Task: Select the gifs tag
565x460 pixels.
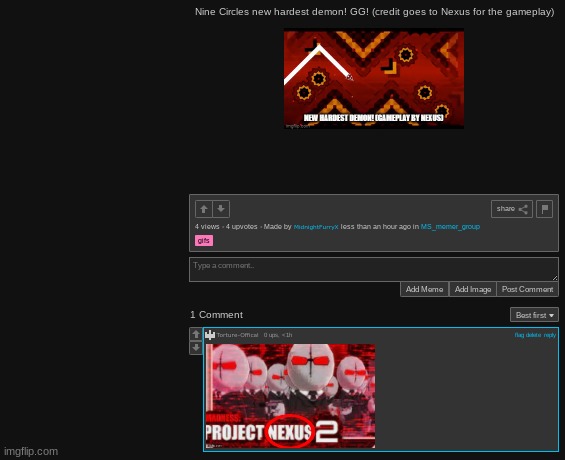Action: 204,240
